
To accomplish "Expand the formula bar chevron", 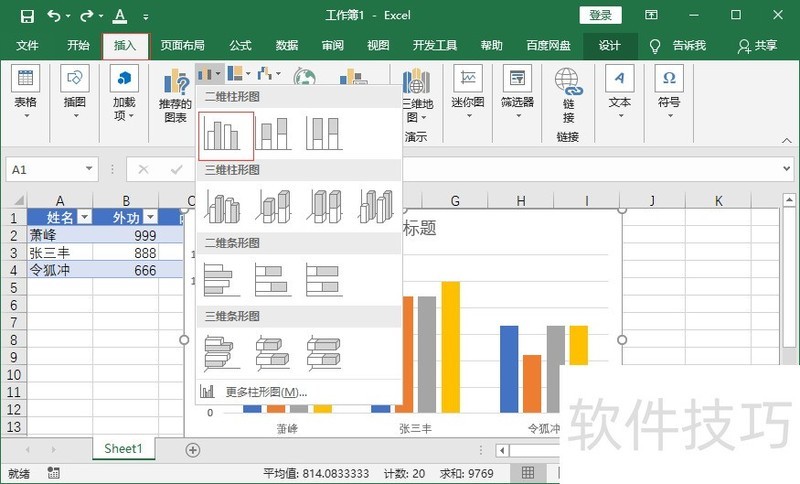I will 786,168.
